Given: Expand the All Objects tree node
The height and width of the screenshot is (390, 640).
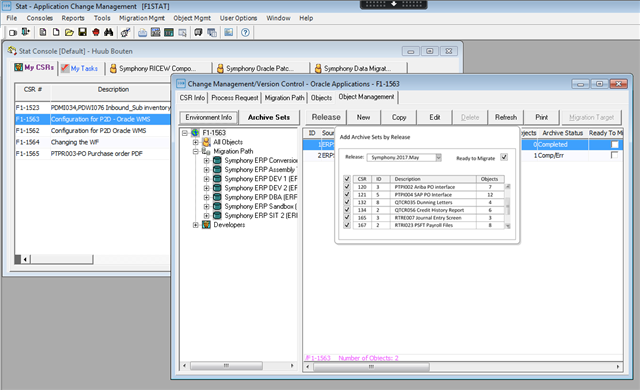Looking at the screenshot, I should pyautogui.click(x=196, y=142).
